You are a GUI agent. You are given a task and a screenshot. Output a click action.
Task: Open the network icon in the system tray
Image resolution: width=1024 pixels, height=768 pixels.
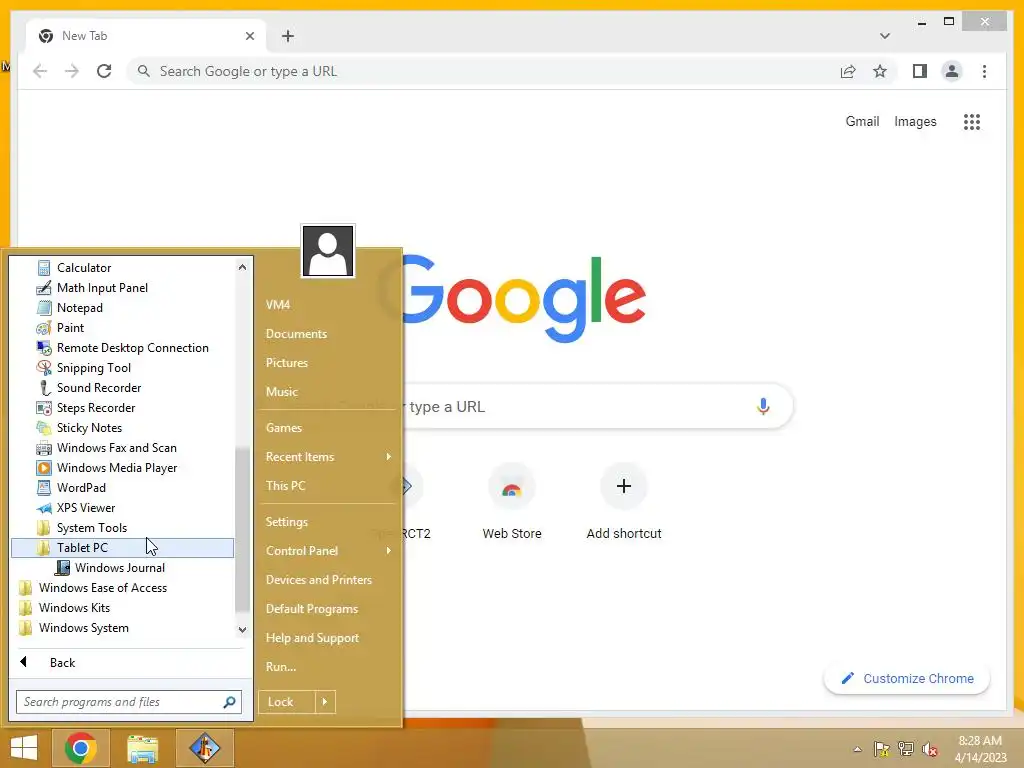(906, 749)
